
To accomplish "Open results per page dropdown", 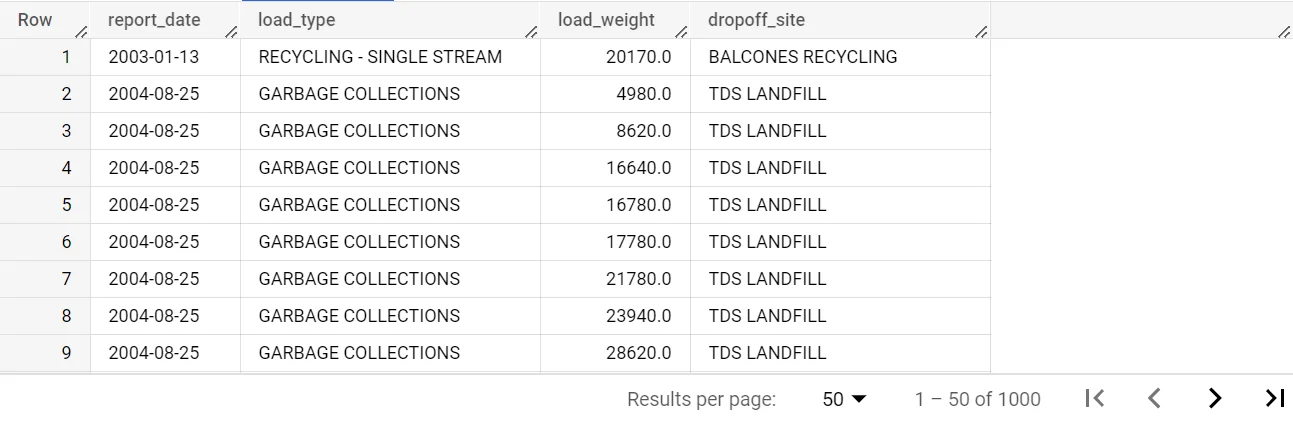I will (x=845, y=399).
